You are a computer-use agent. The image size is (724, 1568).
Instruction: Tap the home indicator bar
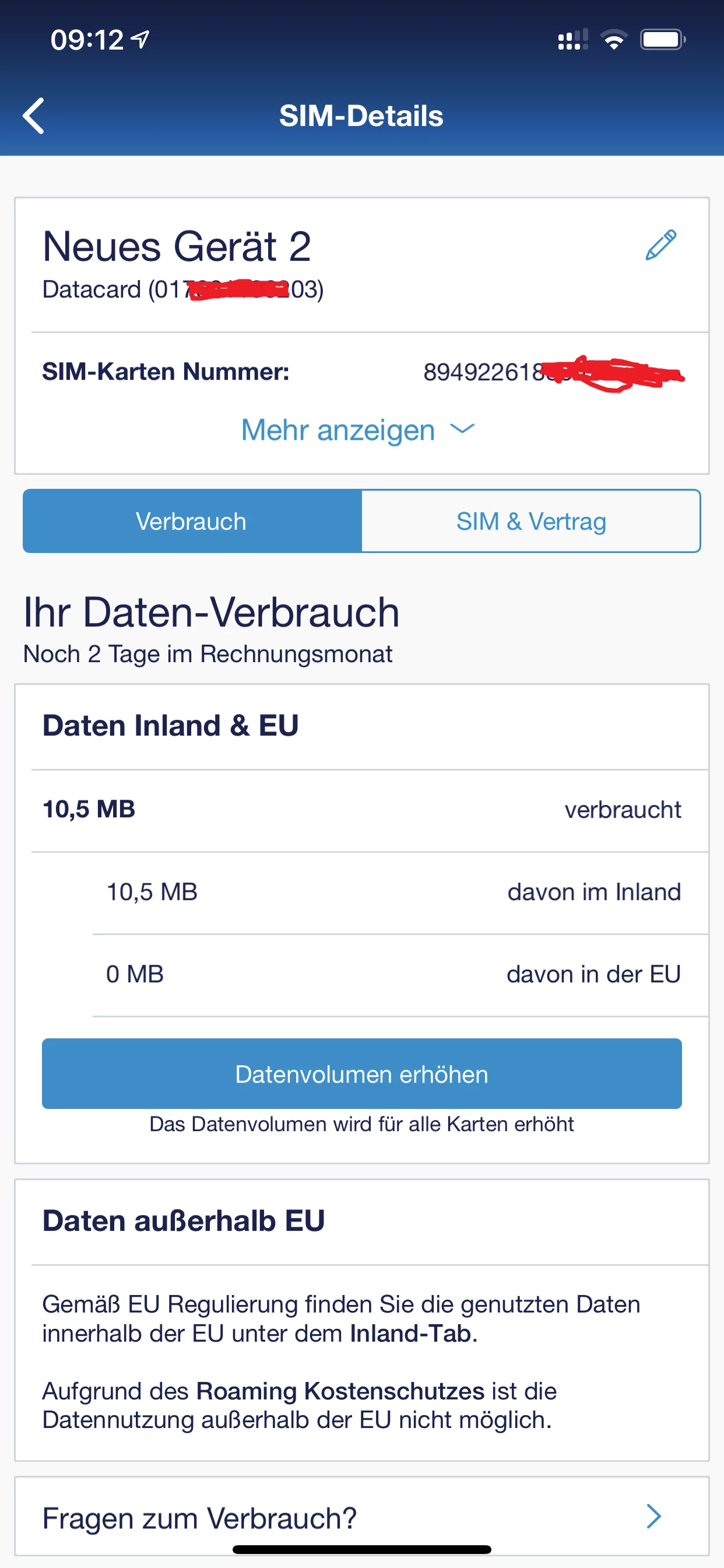point(361,1549)
